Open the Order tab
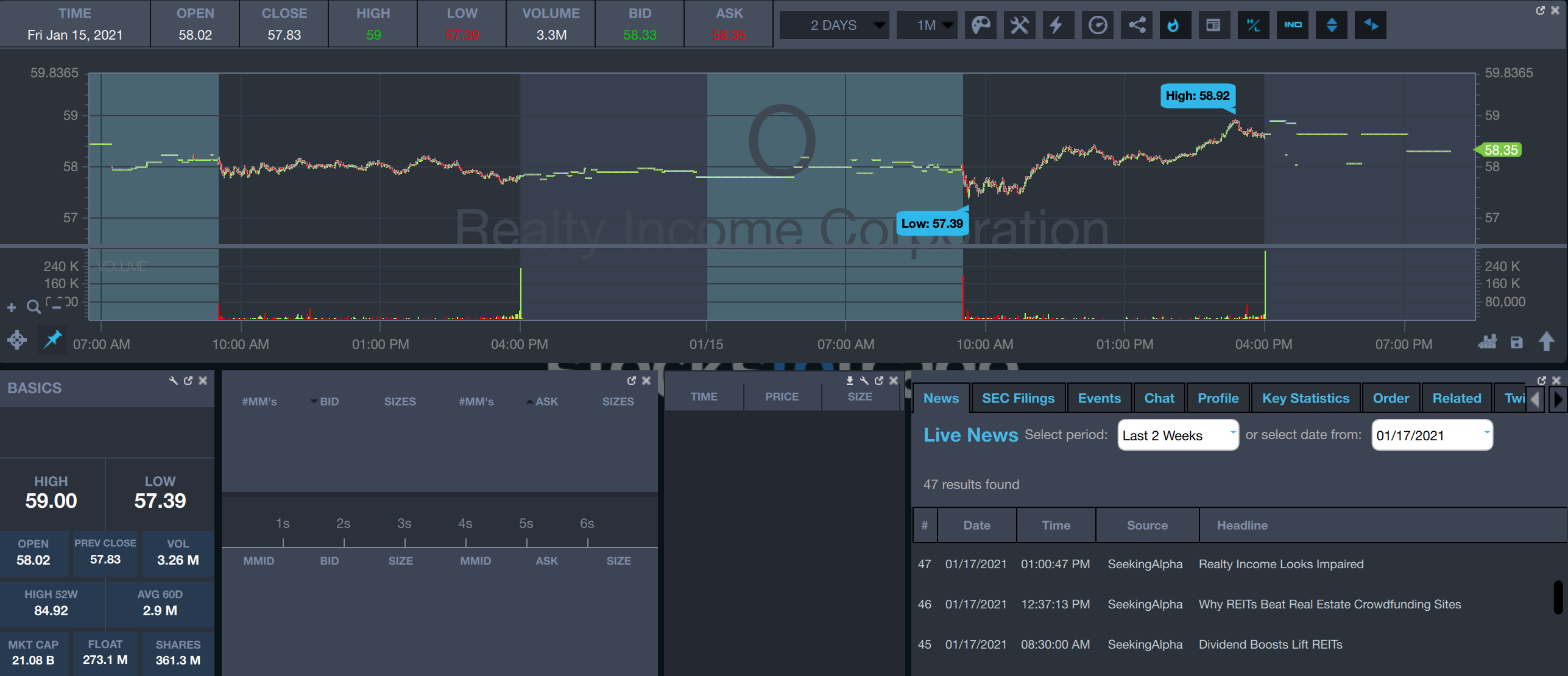The image size is (1568, 676). [x=1391, y=398]
